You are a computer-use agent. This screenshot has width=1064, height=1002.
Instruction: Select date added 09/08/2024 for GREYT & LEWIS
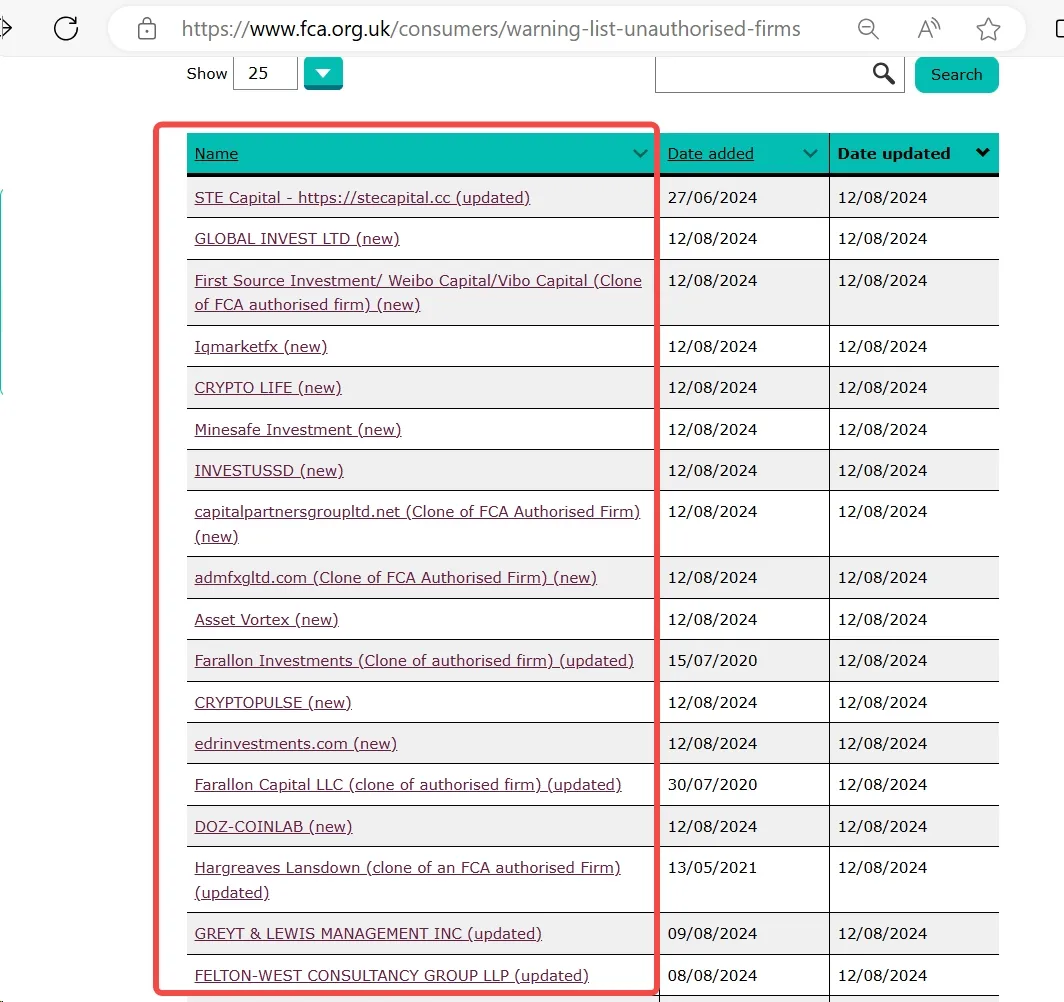712,933
